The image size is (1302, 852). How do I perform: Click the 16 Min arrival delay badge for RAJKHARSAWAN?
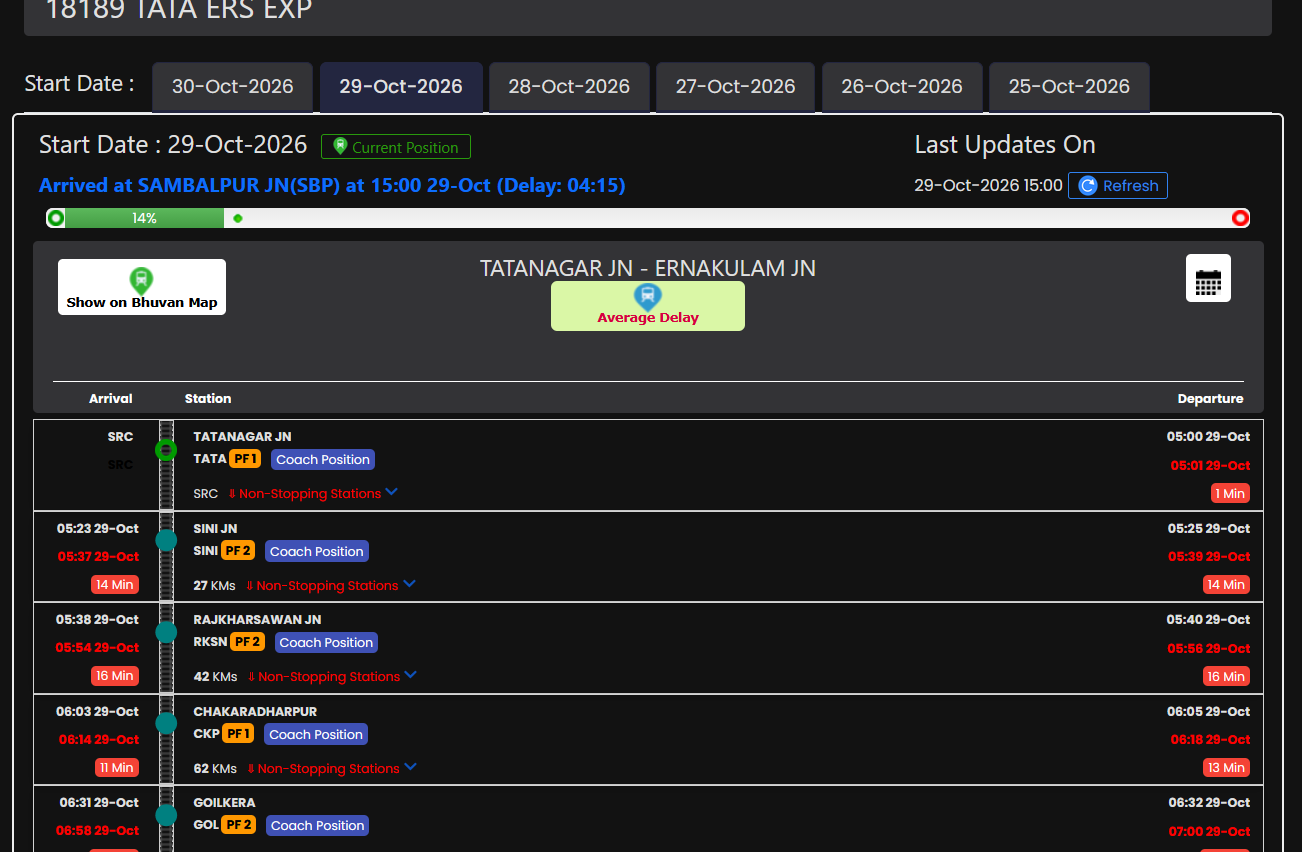115,676
